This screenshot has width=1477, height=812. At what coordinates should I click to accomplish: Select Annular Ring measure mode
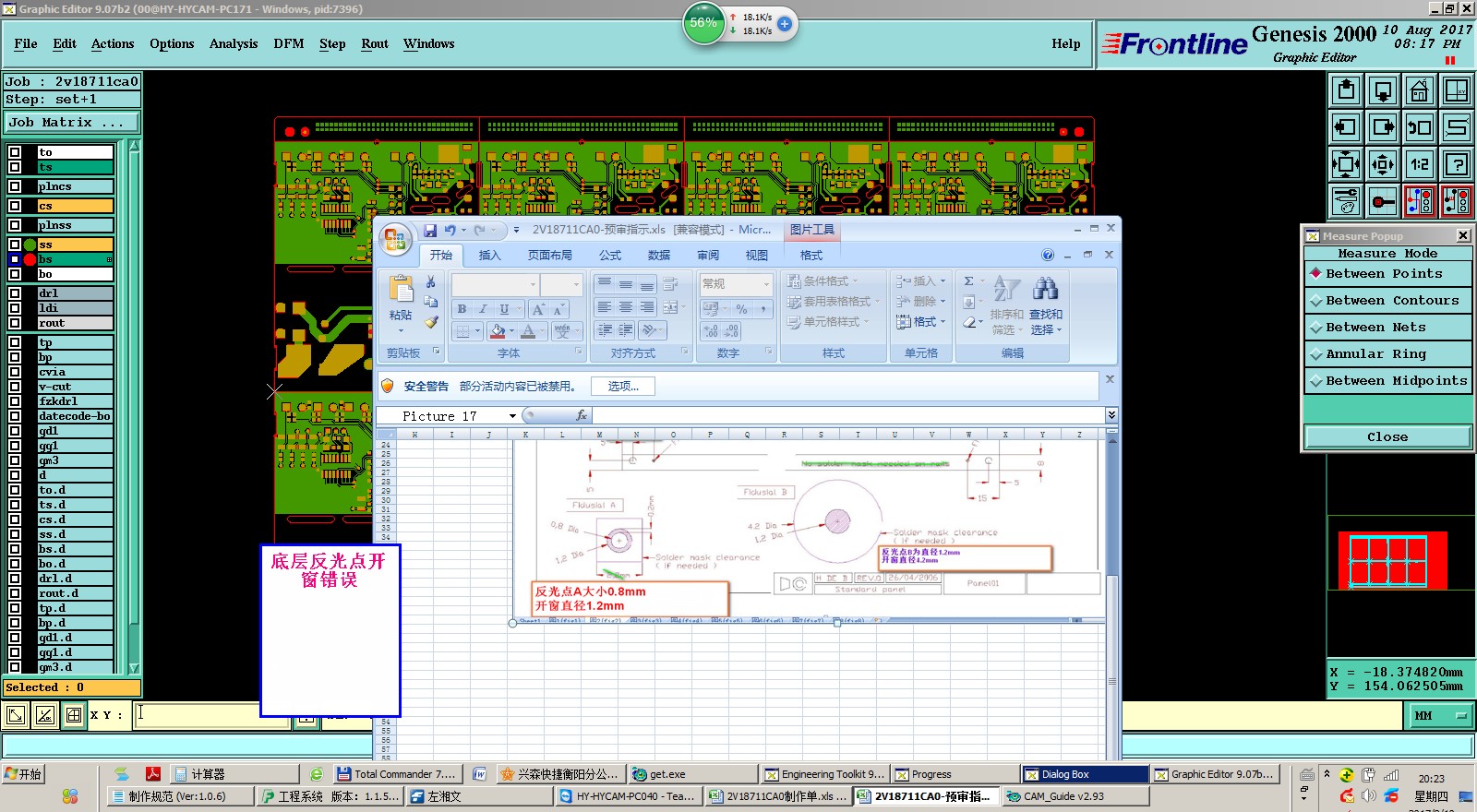[1387, 353]
